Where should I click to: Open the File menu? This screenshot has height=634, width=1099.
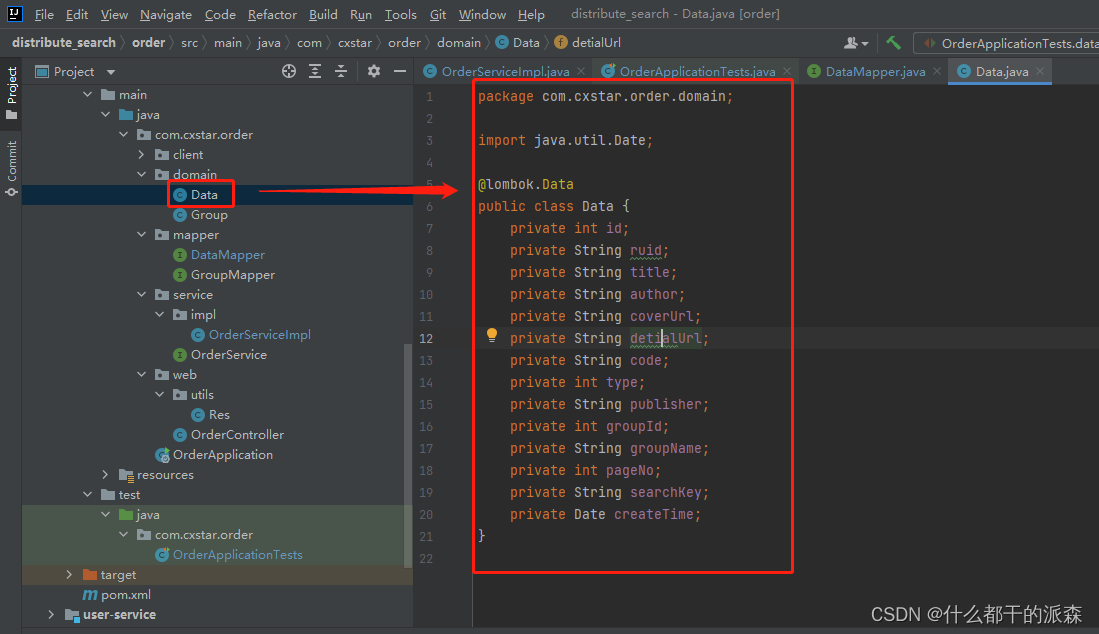tap(44, 14)
